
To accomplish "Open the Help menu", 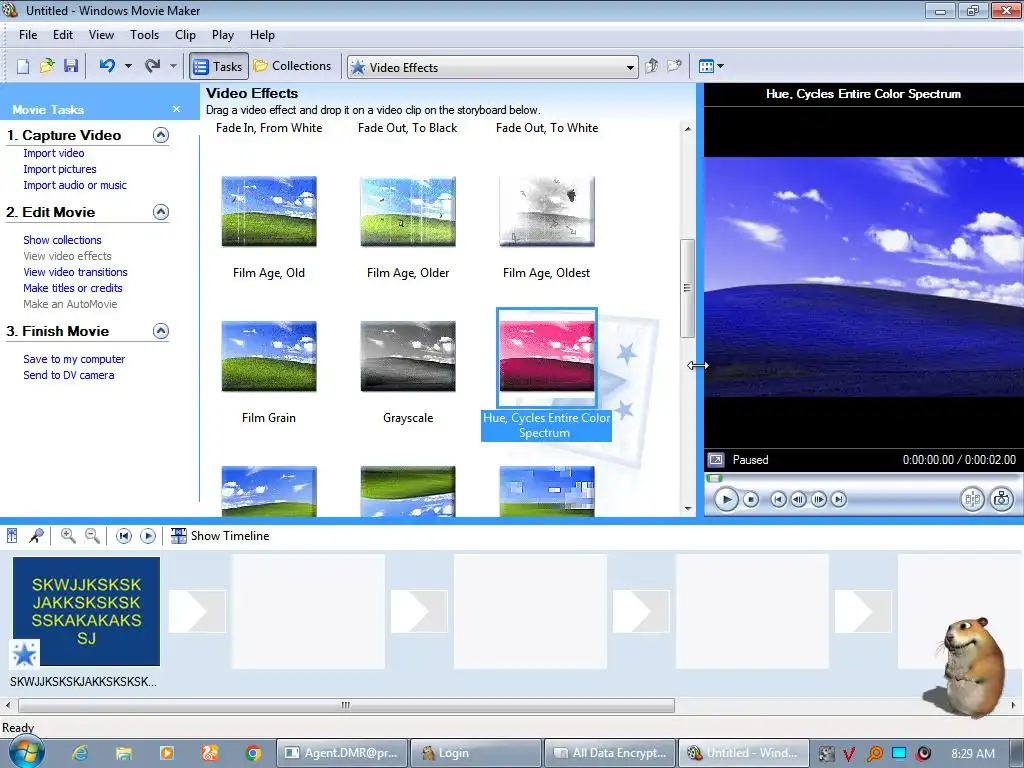I will click(x=263, y=35).
